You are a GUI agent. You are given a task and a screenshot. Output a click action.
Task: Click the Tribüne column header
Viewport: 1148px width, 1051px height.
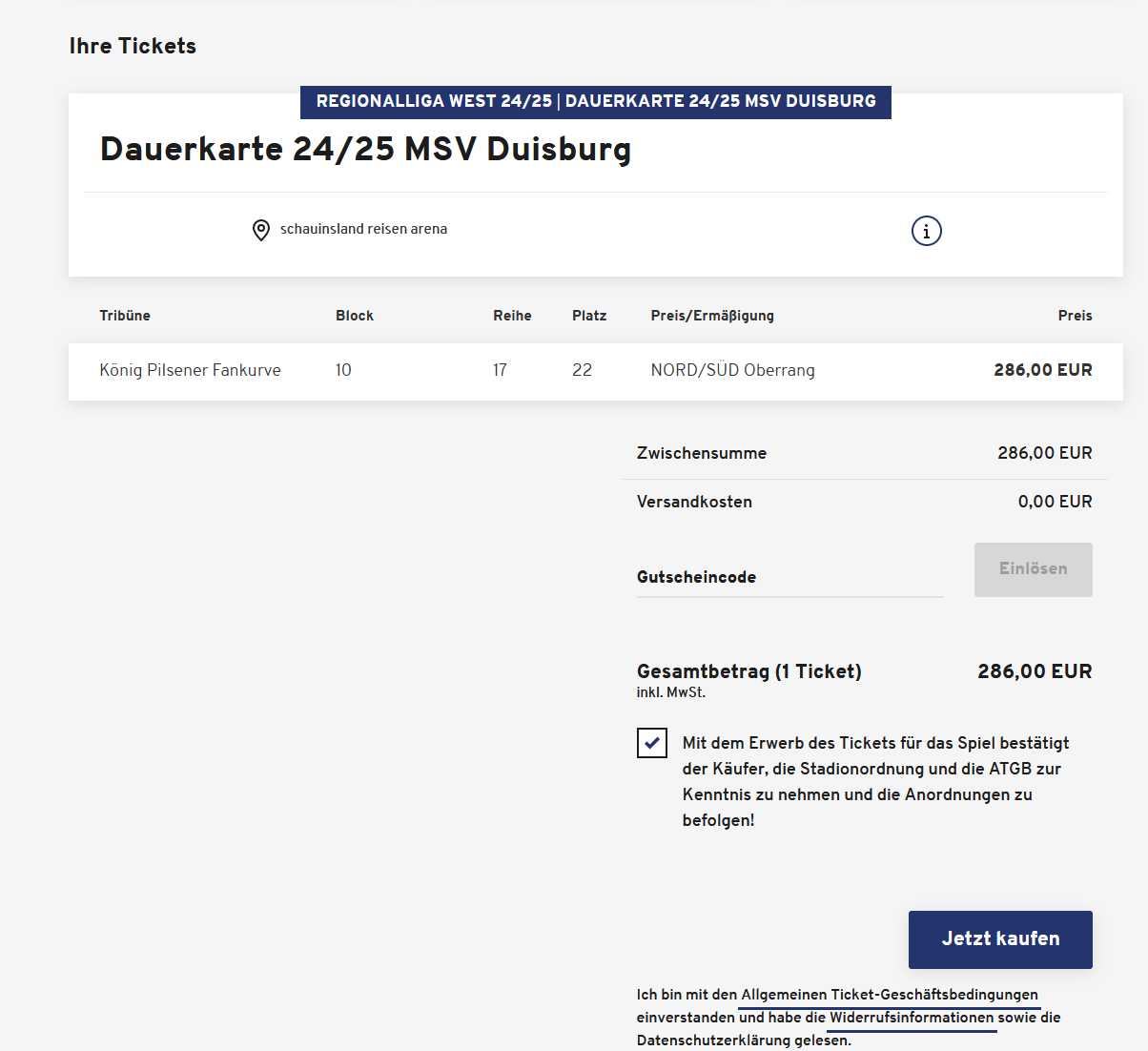pyautogui.click(x=125, y=316)
